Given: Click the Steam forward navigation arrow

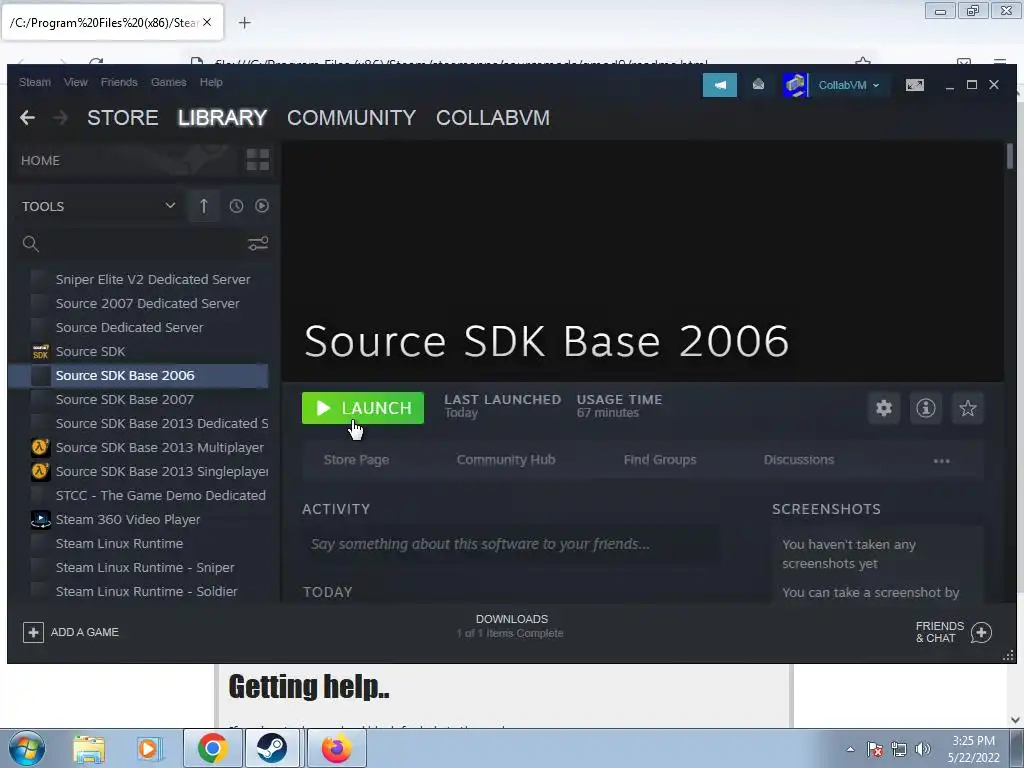Looking at the screenshot, I should click(60, 118).
